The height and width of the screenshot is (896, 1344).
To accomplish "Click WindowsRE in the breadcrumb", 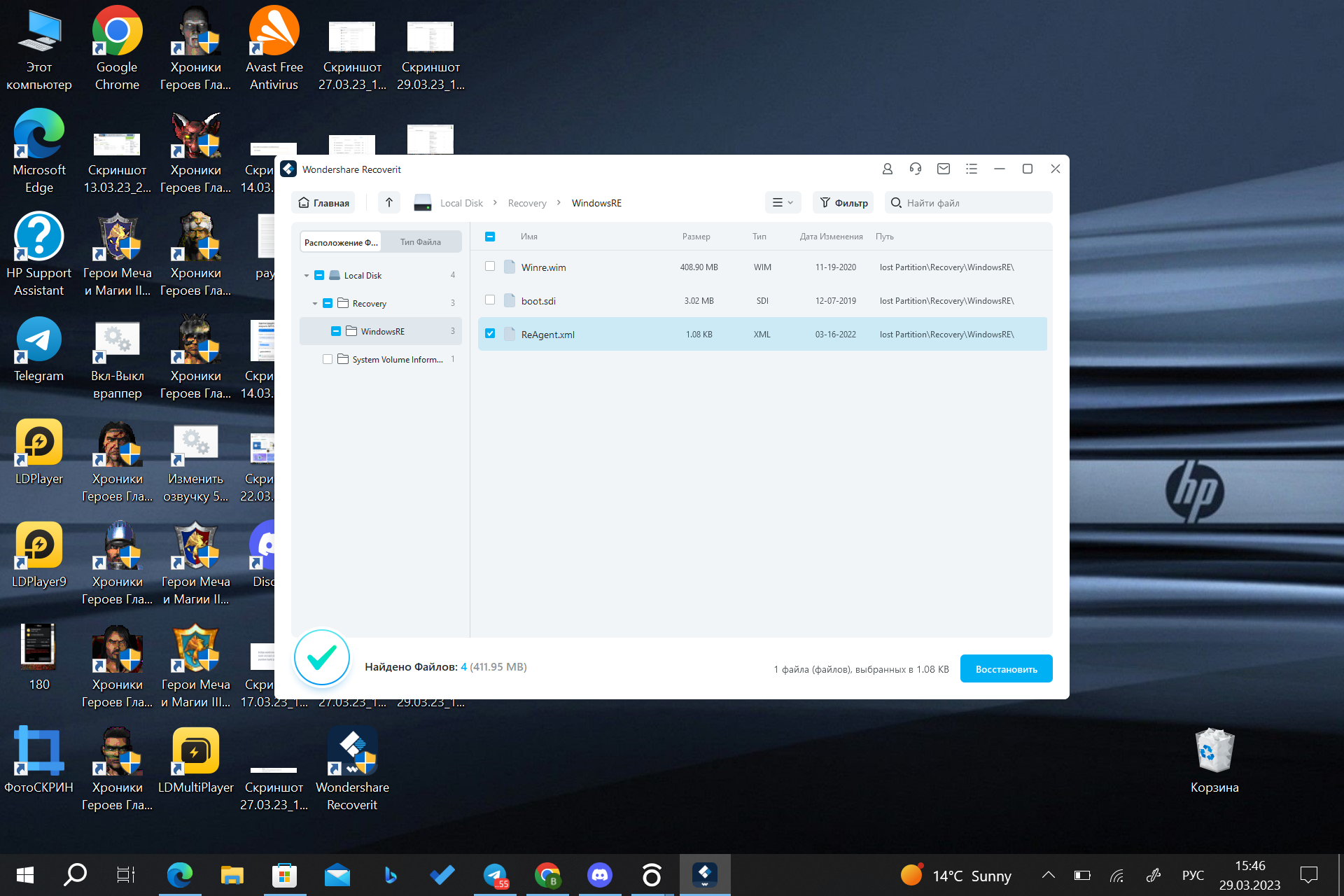I will (596, 203).
